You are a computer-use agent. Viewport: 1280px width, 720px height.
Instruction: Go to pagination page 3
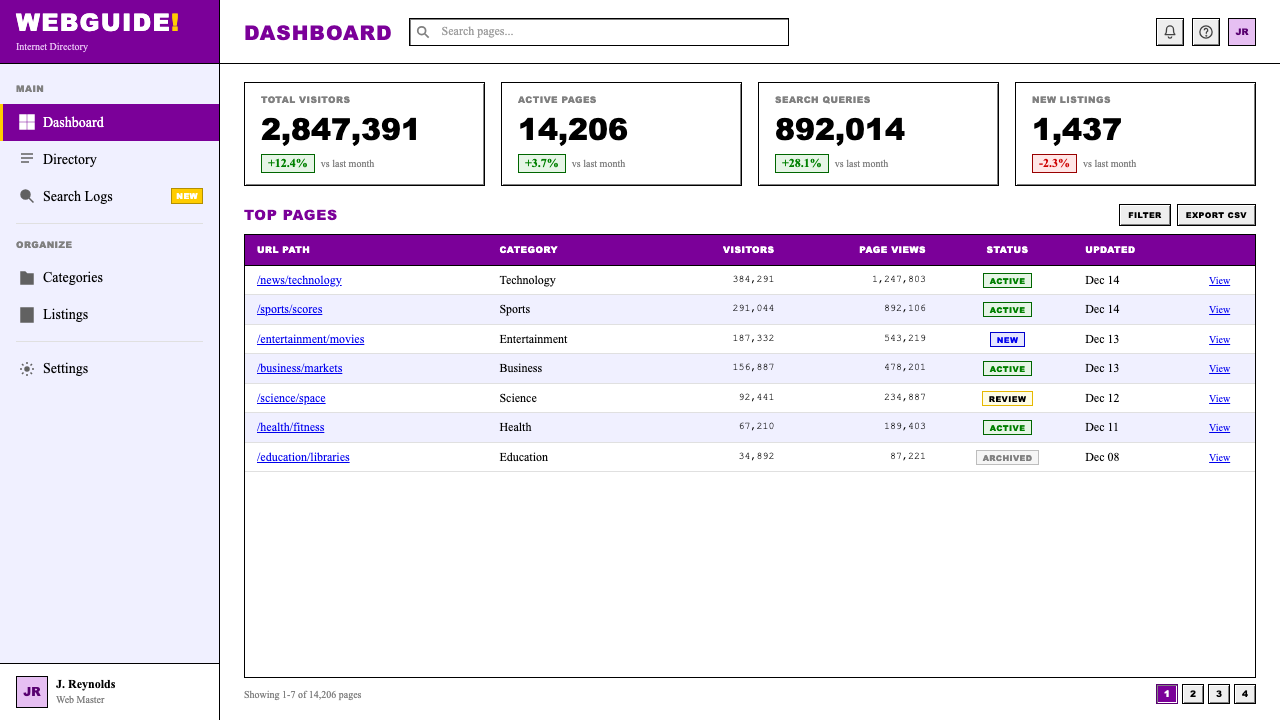point(1219,694)
